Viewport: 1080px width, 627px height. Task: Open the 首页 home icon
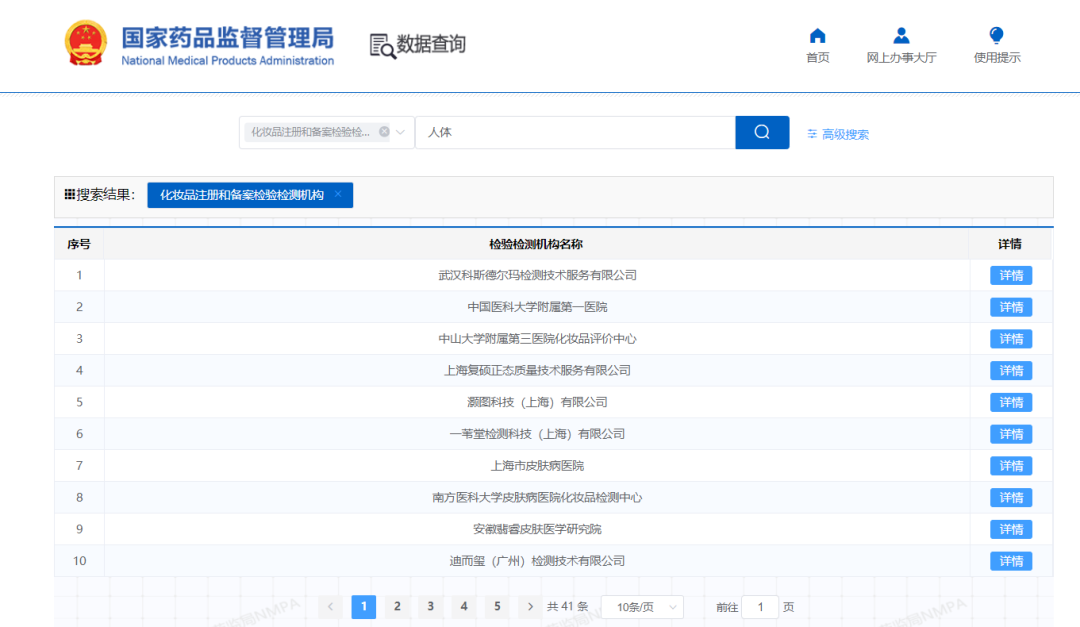pyautogui.click(x=817, y=37)
